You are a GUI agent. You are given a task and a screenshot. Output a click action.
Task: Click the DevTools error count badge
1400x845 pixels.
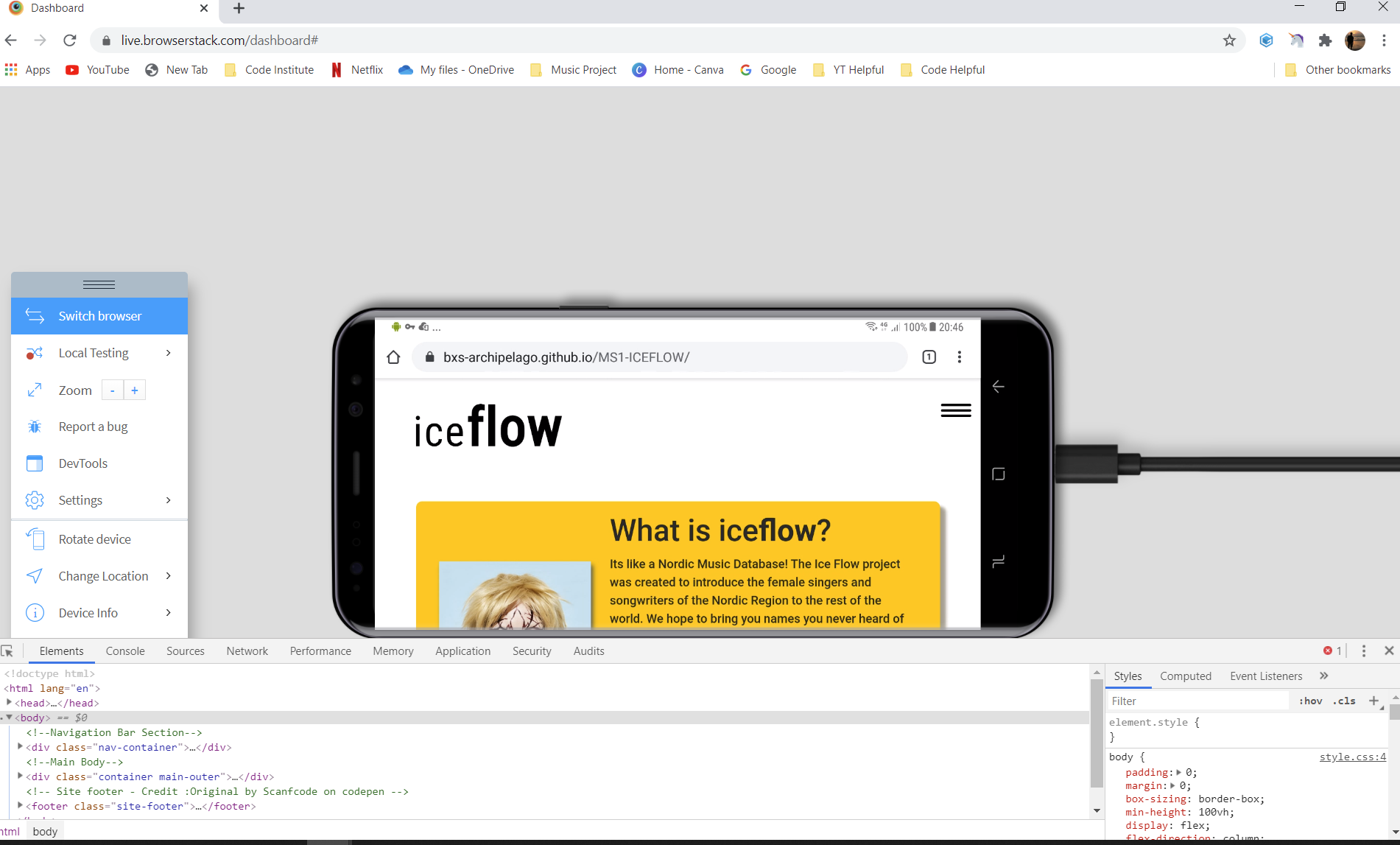(x=1331, y=651)
